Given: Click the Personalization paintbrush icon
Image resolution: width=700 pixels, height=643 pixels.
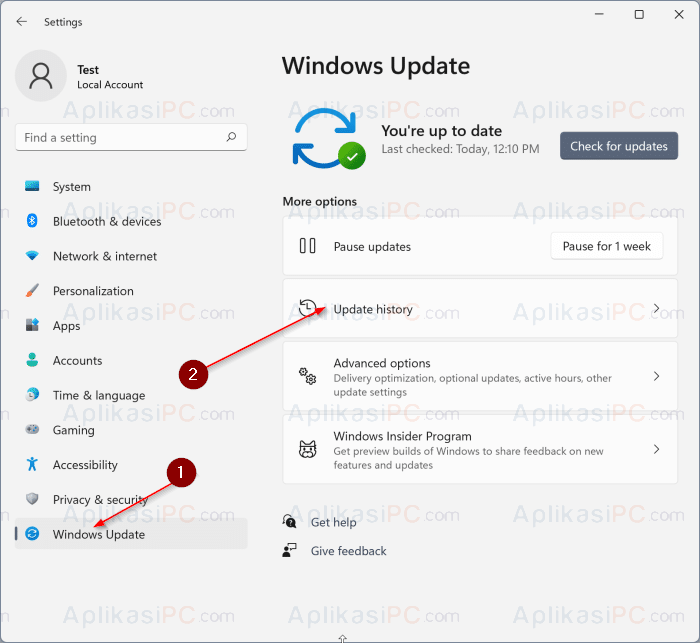Looking at the screenshot, I should (32, 290).
